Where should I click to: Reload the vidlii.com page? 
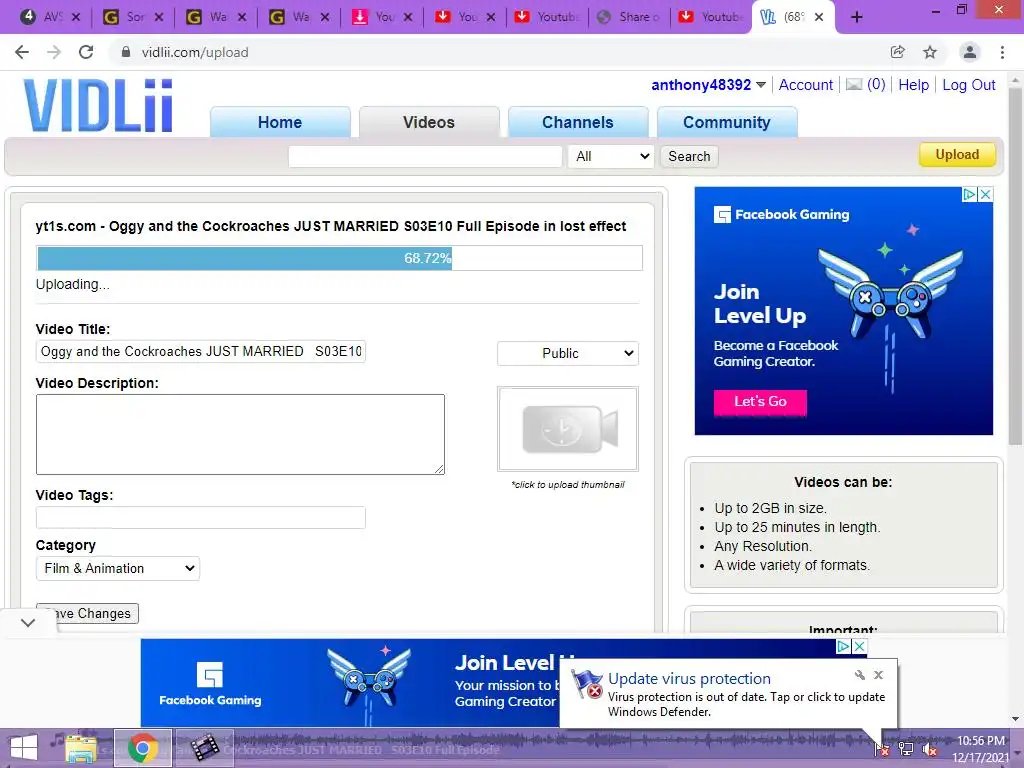[x=86, y=52]
